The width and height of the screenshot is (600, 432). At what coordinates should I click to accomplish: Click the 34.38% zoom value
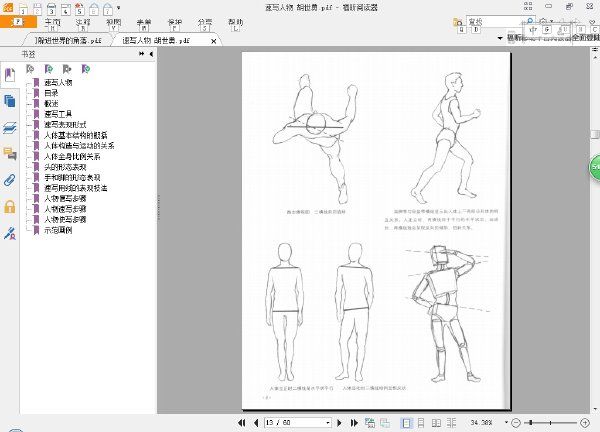point(481,423)
